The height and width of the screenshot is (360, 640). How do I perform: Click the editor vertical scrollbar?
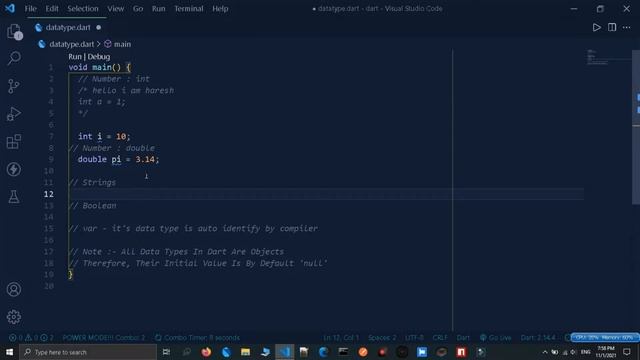636,127
